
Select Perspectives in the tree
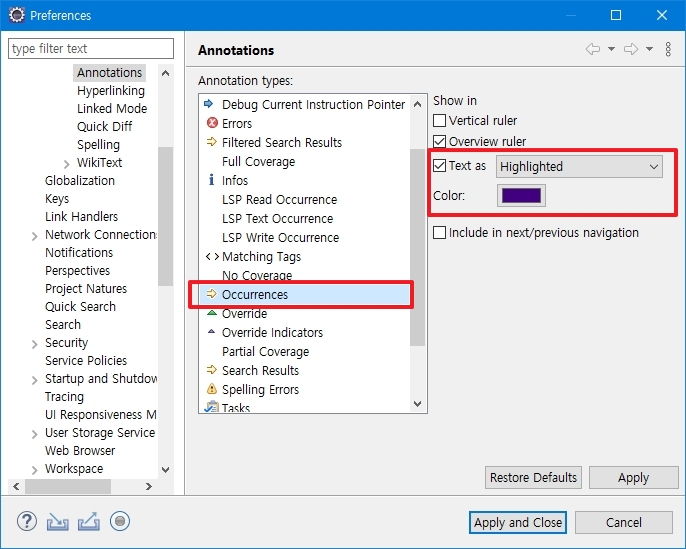point(77,271)
